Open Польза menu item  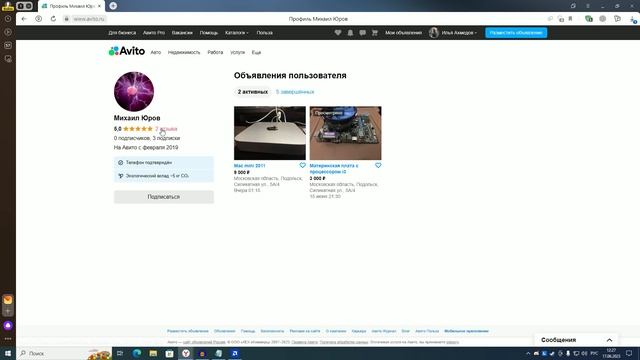pyautogui.click(x=264, y=33)
